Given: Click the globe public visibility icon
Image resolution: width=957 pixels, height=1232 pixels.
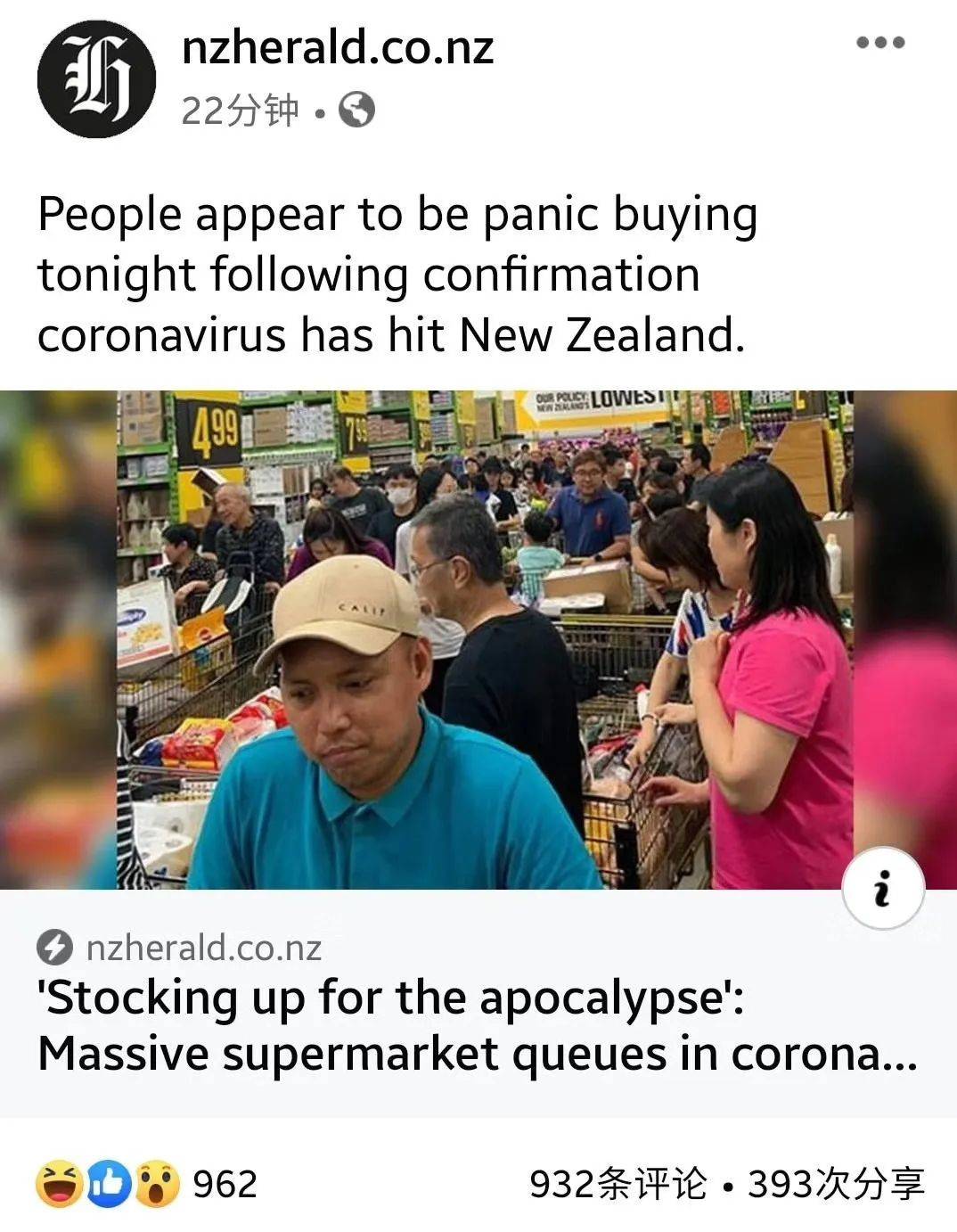Looking at the screenshot, I should pos(356,111).
